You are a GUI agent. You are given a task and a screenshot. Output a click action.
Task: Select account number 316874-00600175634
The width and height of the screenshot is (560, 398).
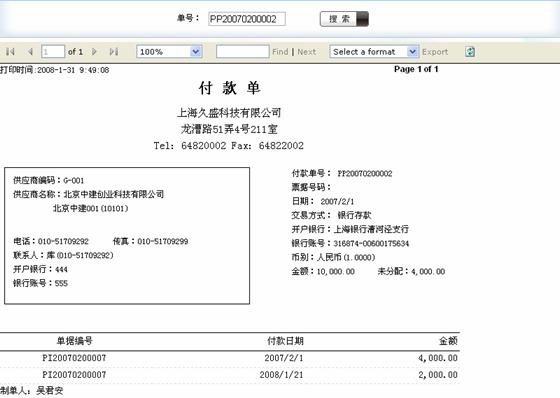[371, 244]
